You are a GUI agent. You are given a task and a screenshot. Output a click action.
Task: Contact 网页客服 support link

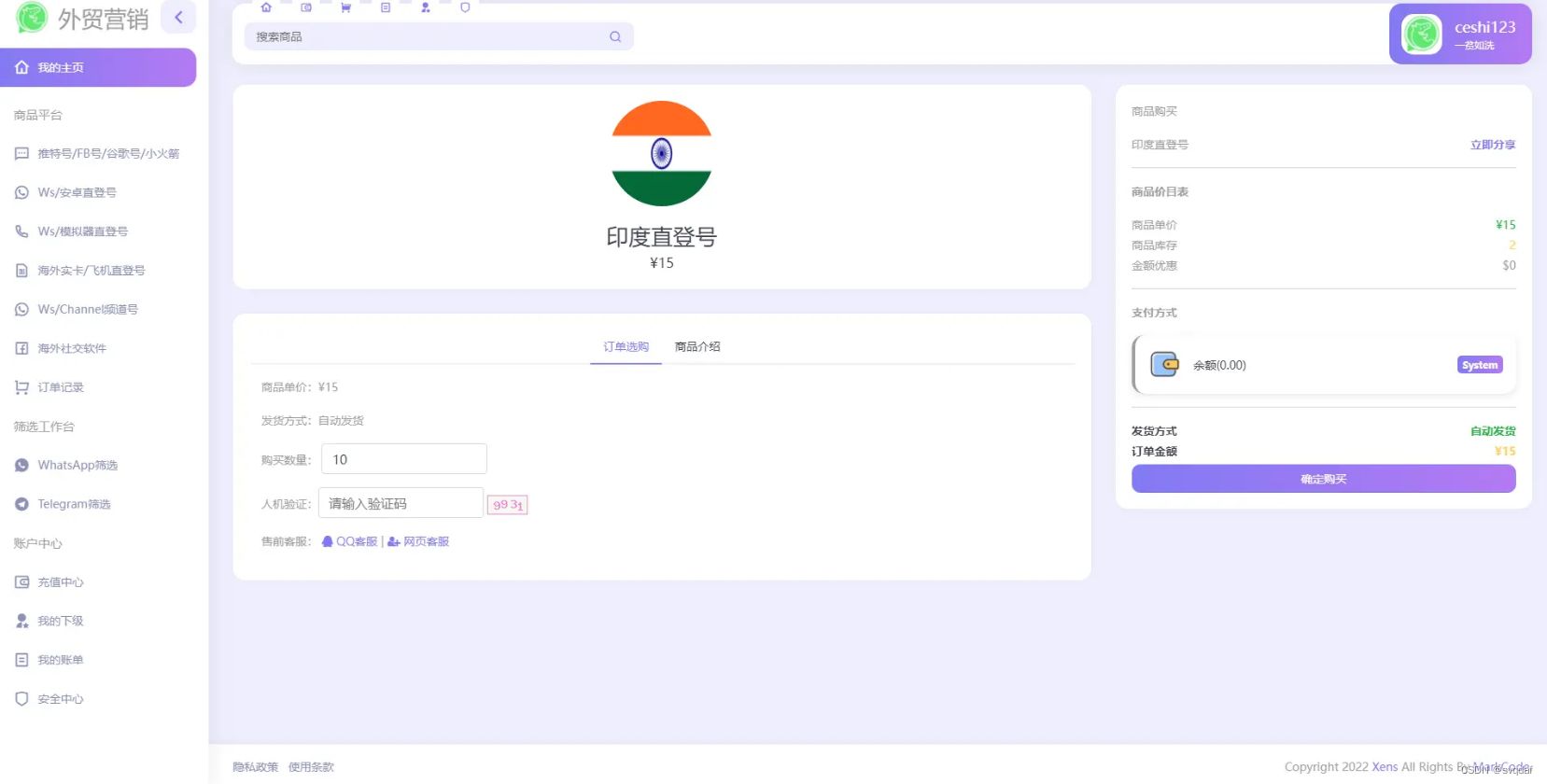[x=418, y=542]
